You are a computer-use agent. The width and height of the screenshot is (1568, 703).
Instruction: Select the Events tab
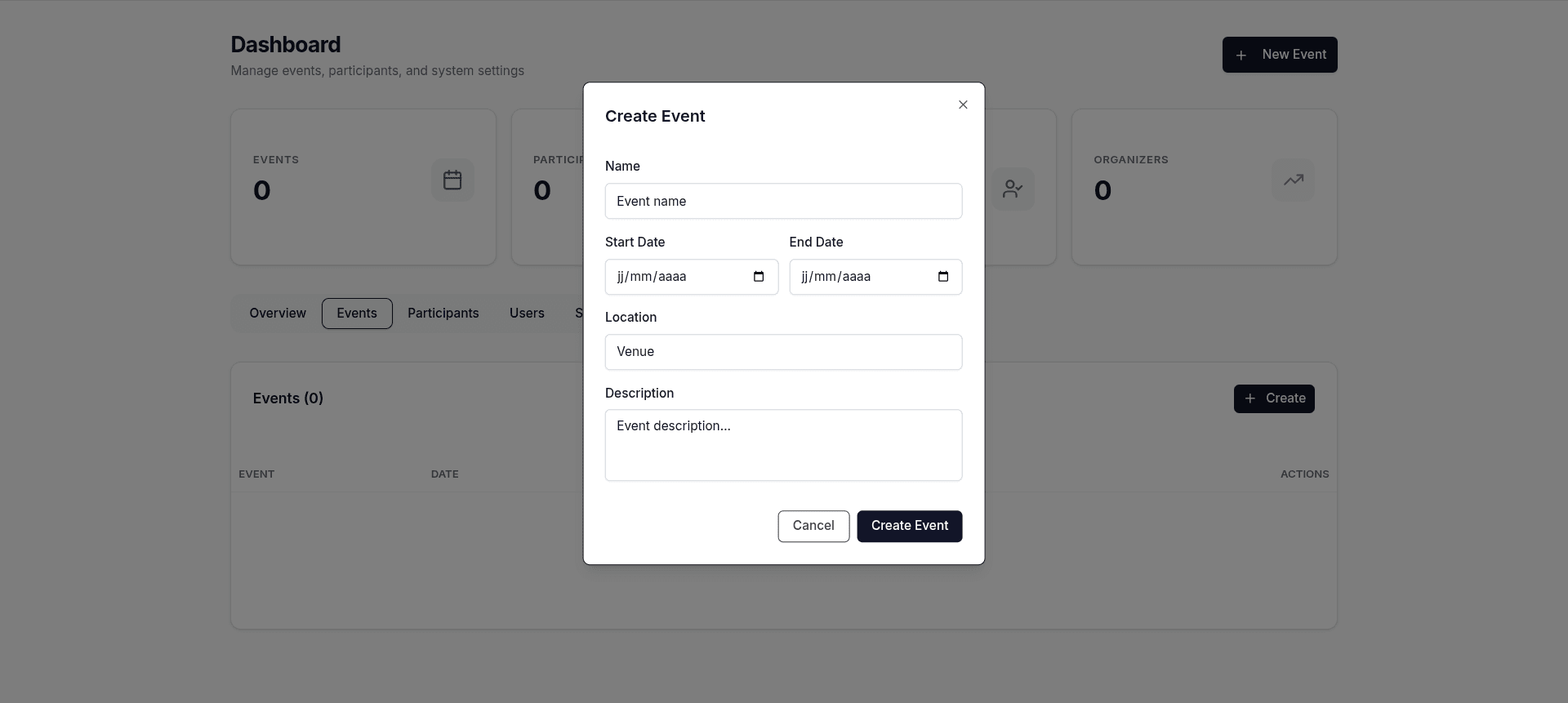tap(357, 314)
